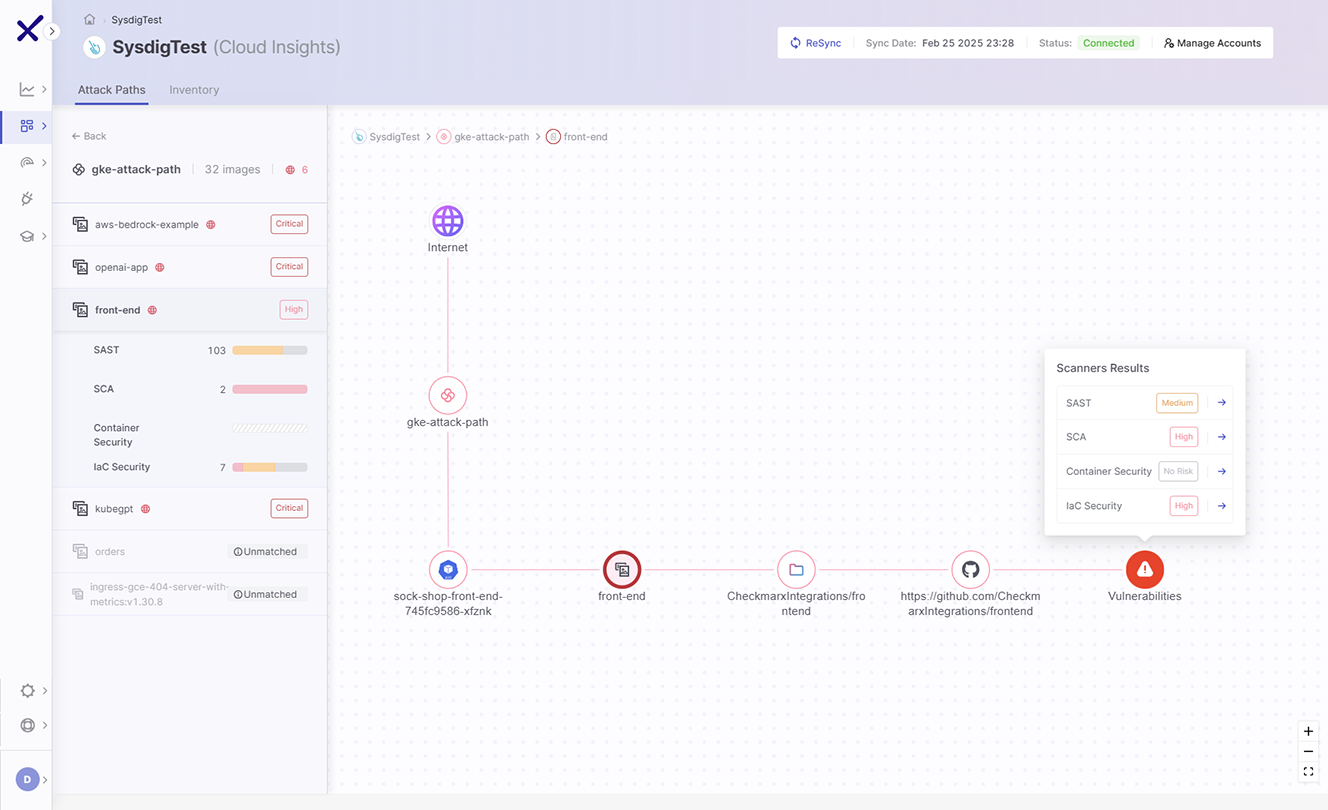Open the dashboard grid sidebar icon
1328x810 pixels.
tap(27, 126)
